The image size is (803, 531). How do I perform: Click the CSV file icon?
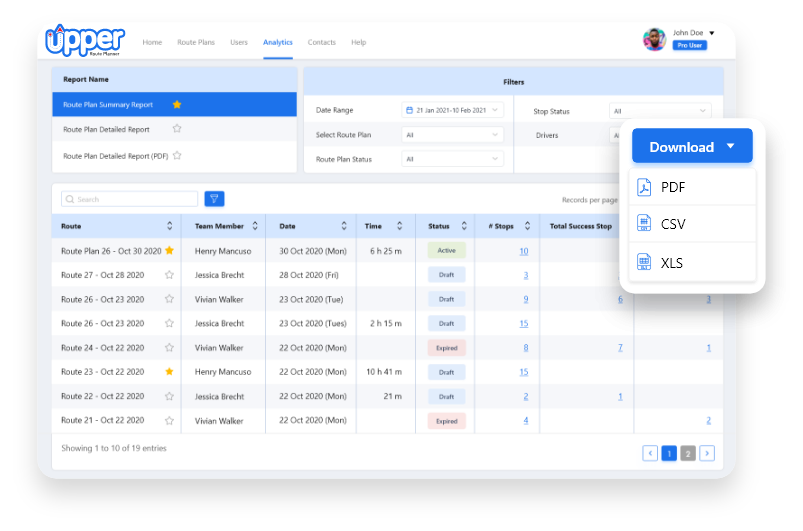point(644,223)
